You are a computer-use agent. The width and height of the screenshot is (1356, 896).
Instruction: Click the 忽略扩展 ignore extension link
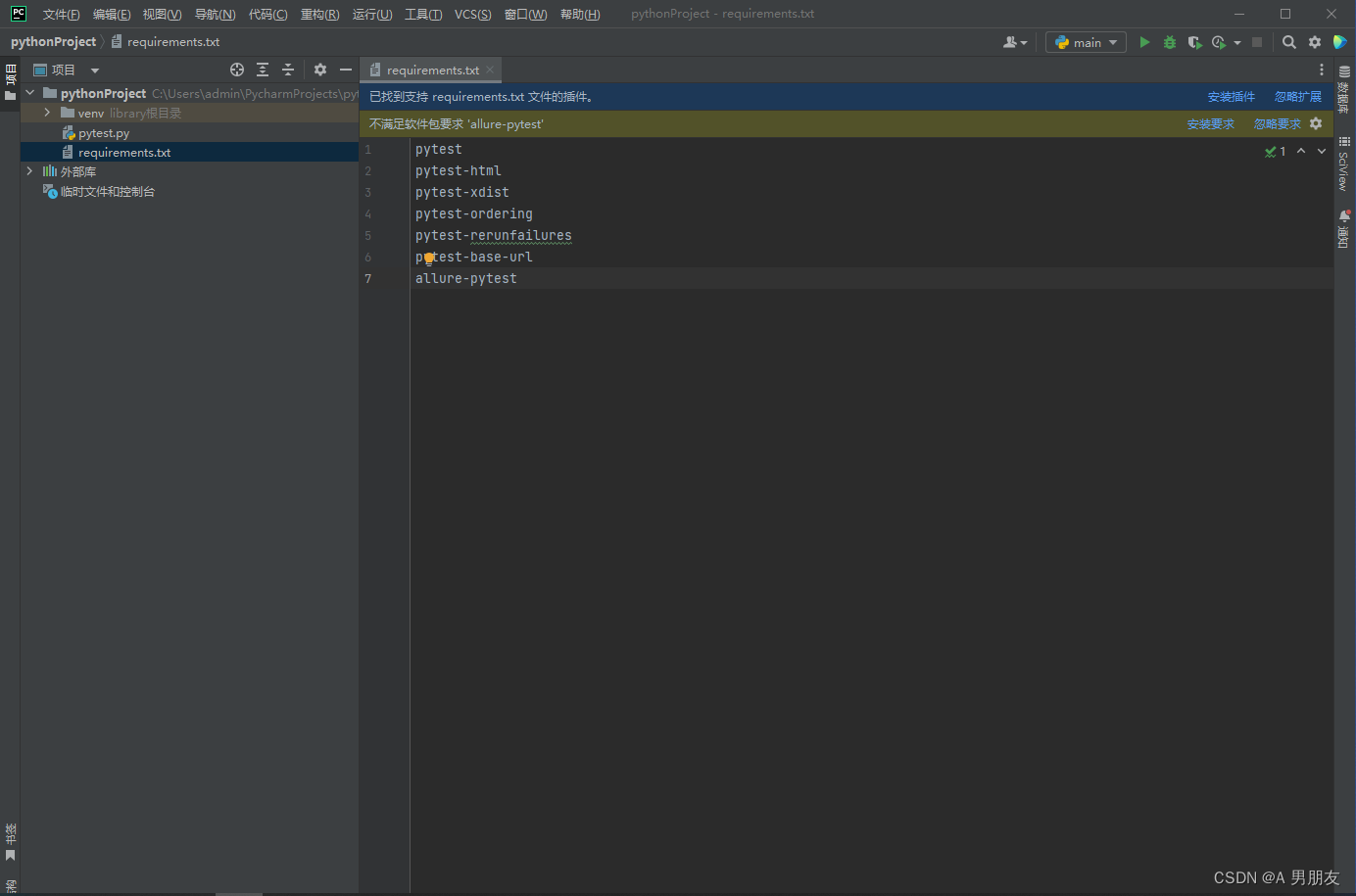tap(1297, 96)
